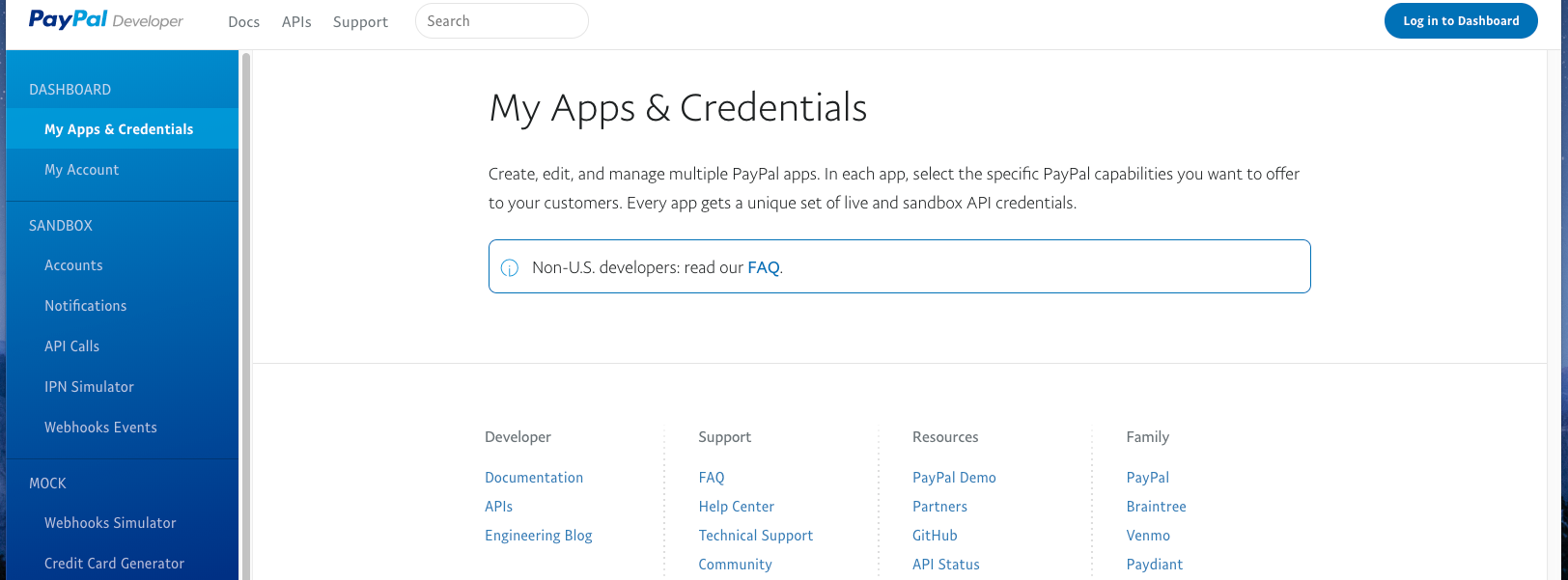The image size is (1568, 580).
Task: Click the PayPal Developer logo
Action: click(105, 20)
